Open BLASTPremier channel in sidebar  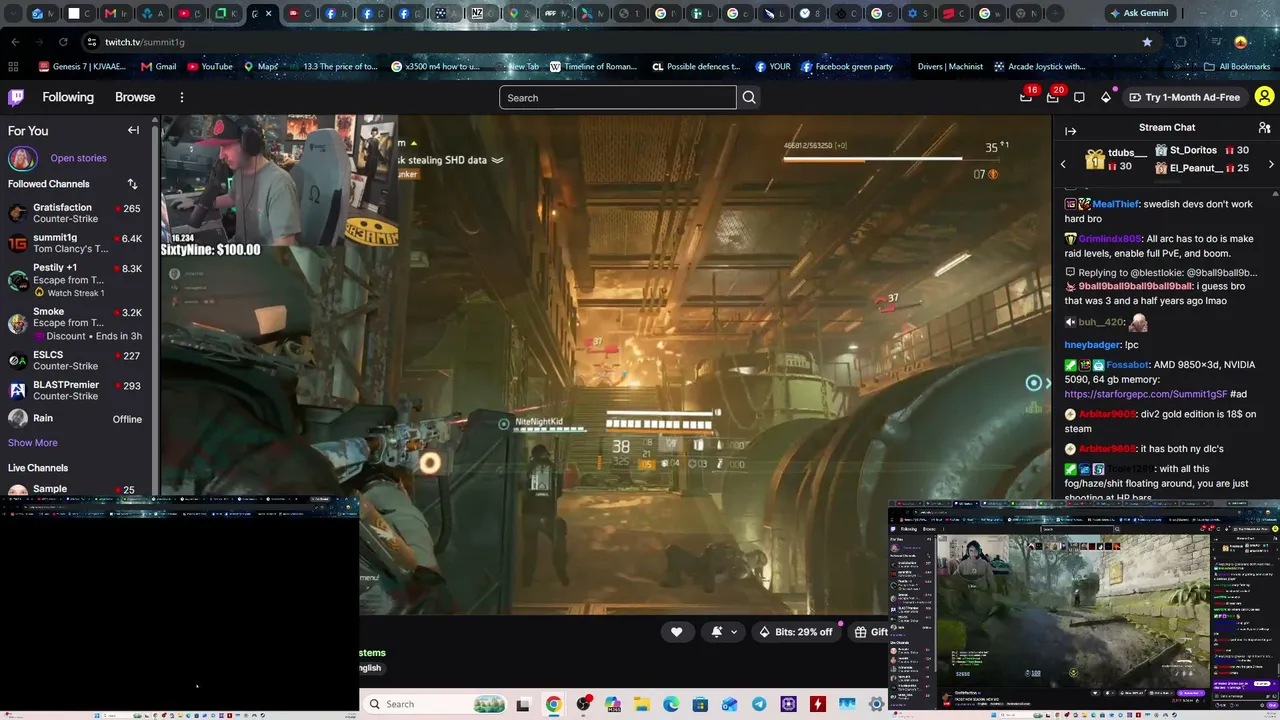point(77,390)
